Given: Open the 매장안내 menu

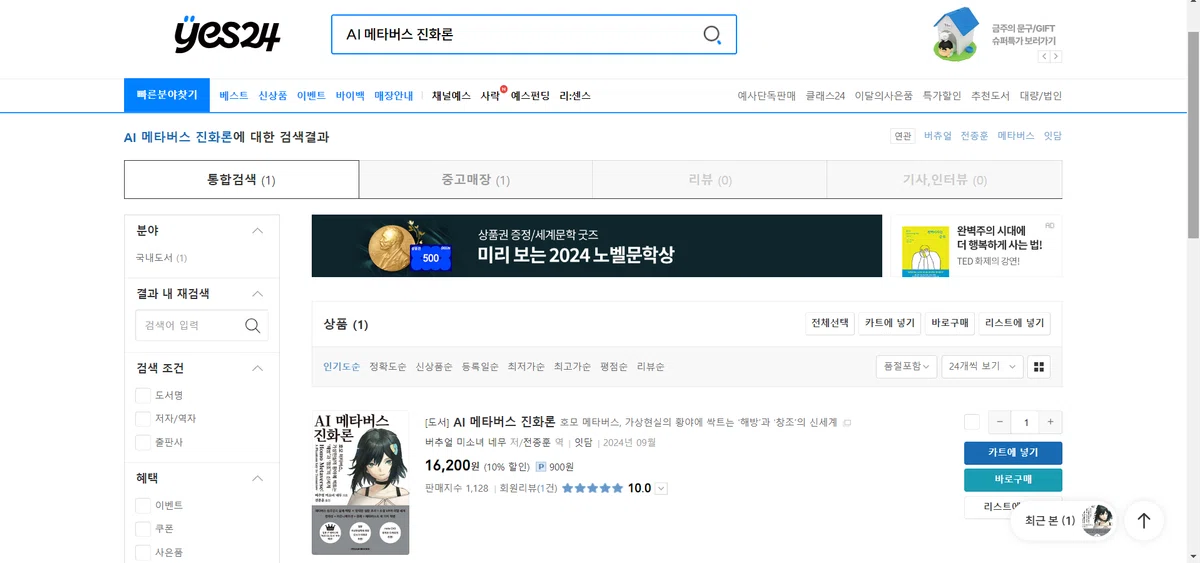Looking at the screenshot, I should pos(394,96).
